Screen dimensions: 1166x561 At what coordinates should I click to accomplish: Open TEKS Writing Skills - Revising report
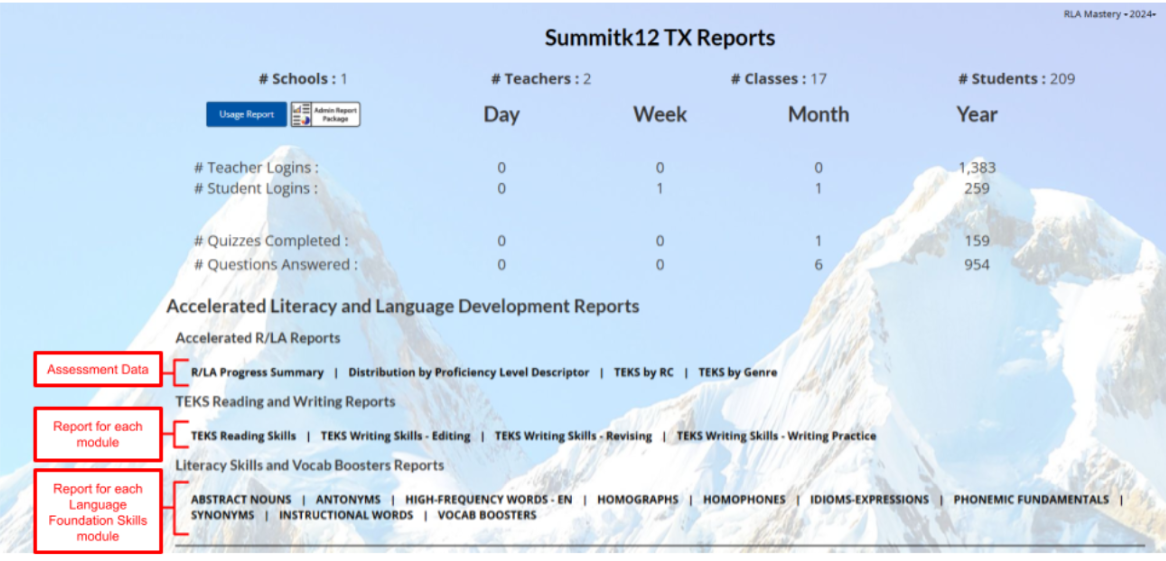point(573,436)
